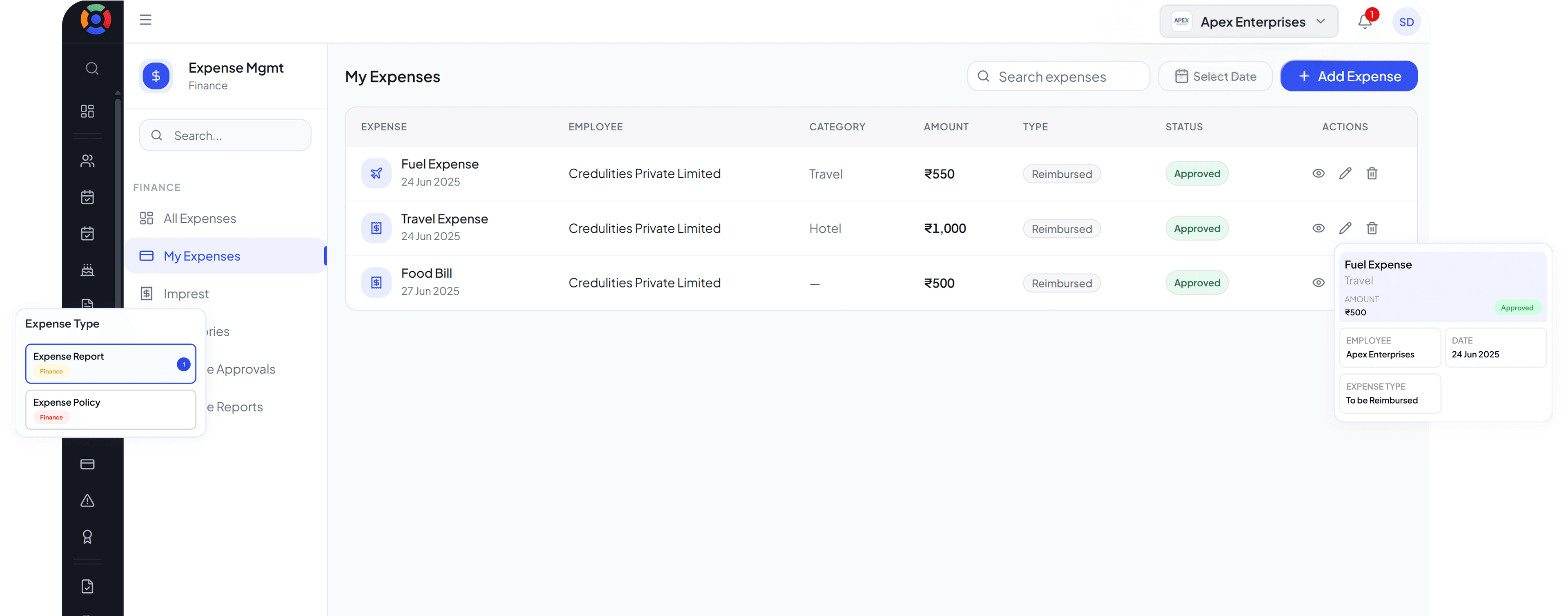
Task: View Travel Expense details with eye icon
Action: [x=1319, y=228]
